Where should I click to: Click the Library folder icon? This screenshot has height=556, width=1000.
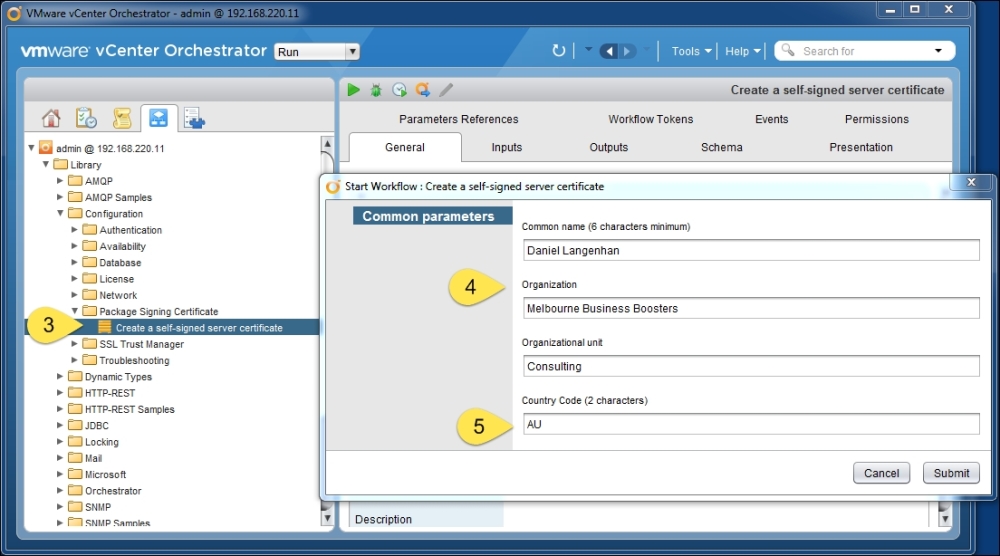(61, 165)
